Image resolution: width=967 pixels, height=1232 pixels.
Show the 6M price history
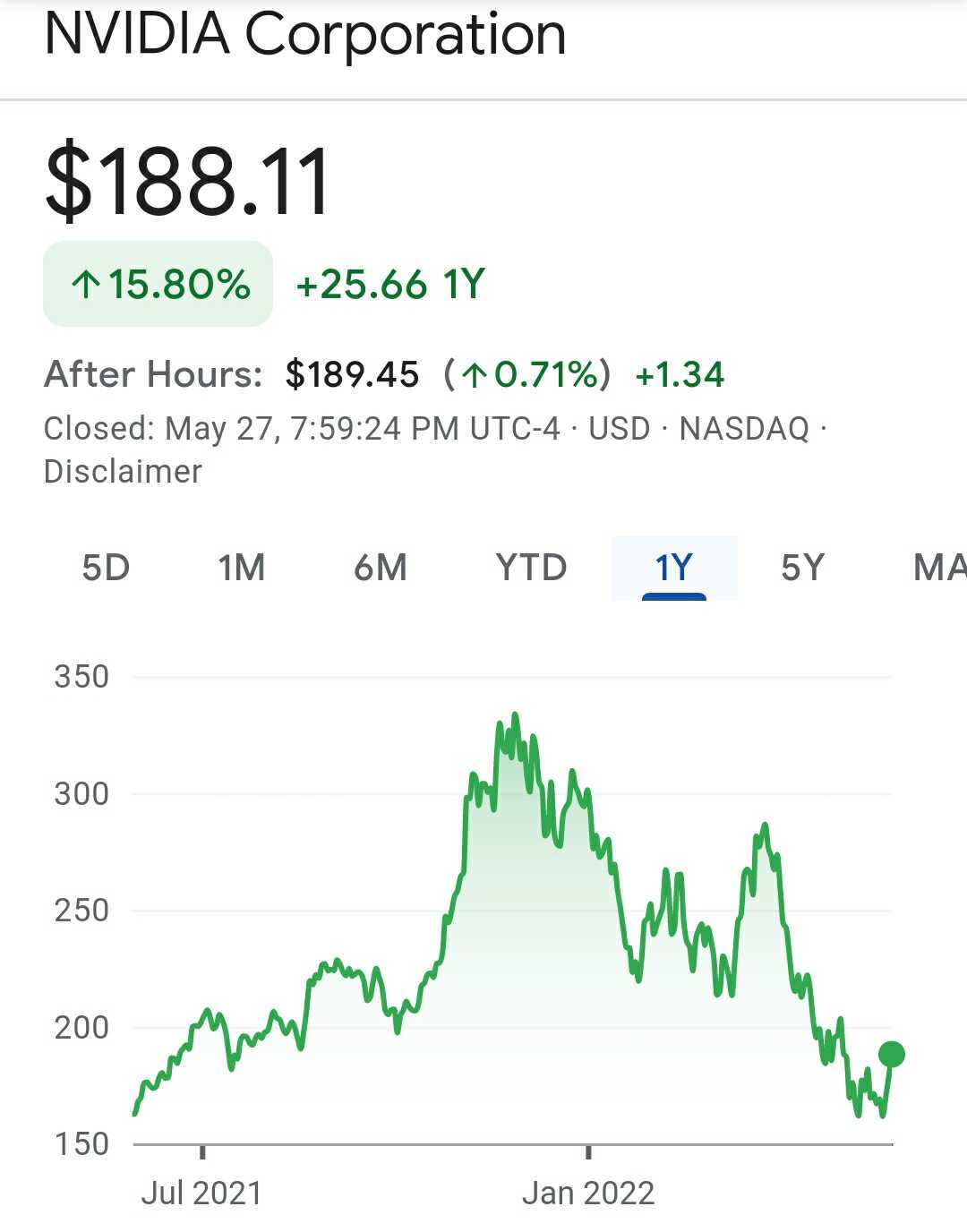pos(381,568)
